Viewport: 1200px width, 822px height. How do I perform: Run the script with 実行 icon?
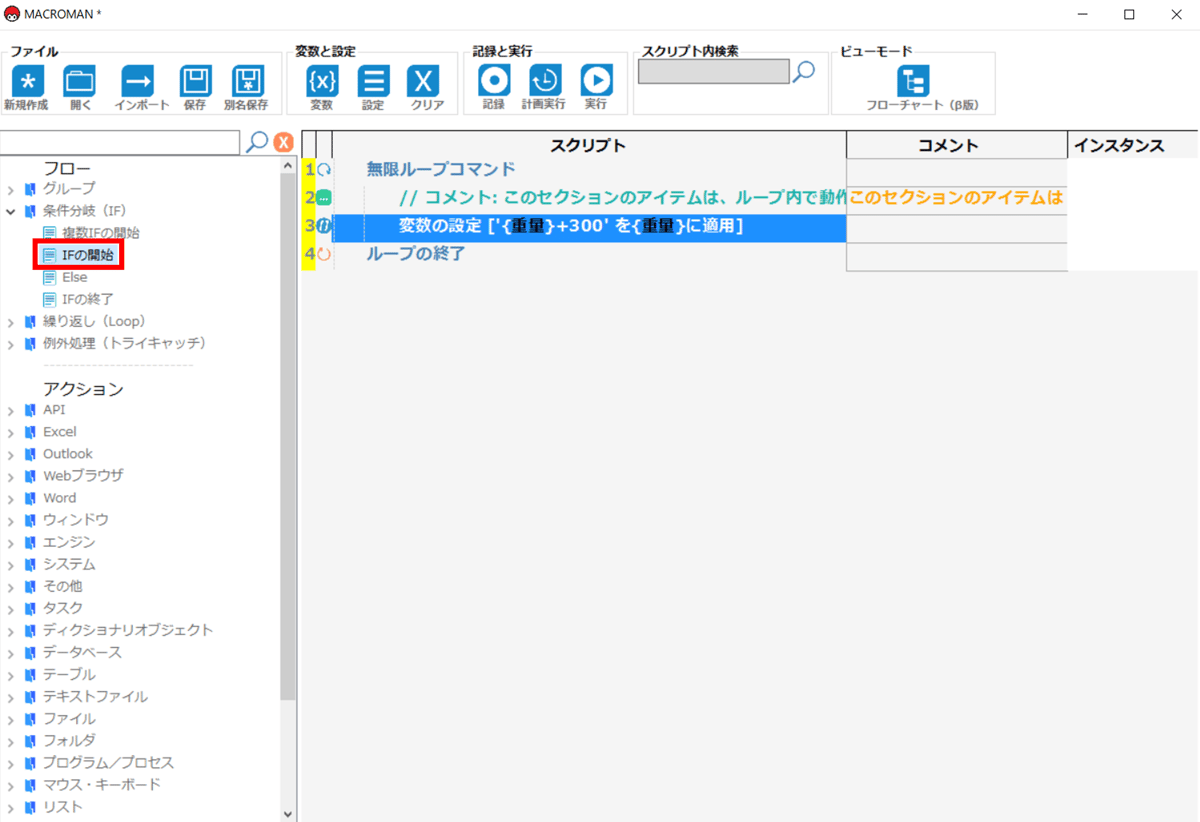pyautogui.click(x=597, y=80)
